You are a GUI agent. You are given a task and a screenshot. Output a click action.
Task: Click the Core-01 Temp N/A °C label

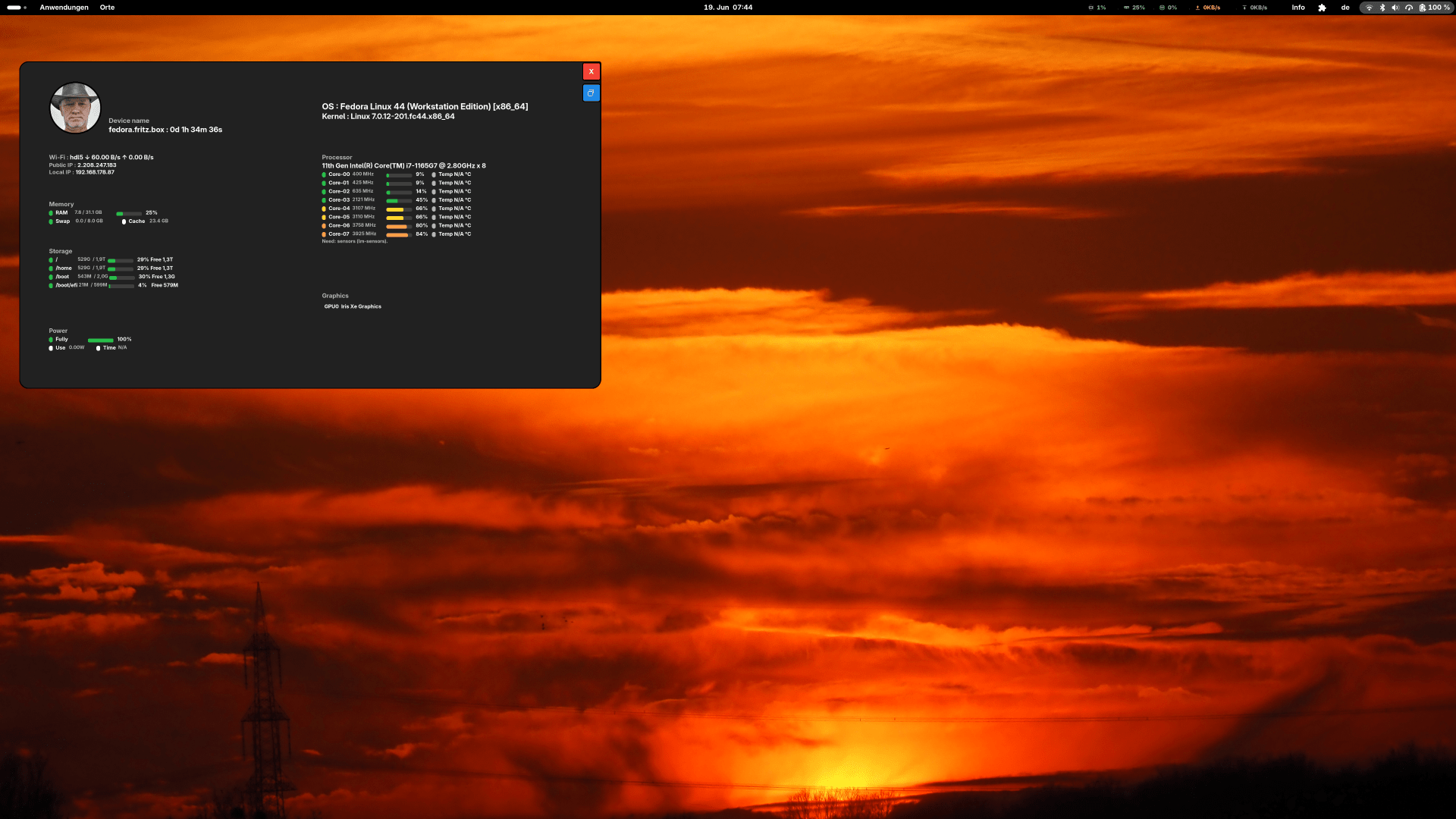click(454, 184)
